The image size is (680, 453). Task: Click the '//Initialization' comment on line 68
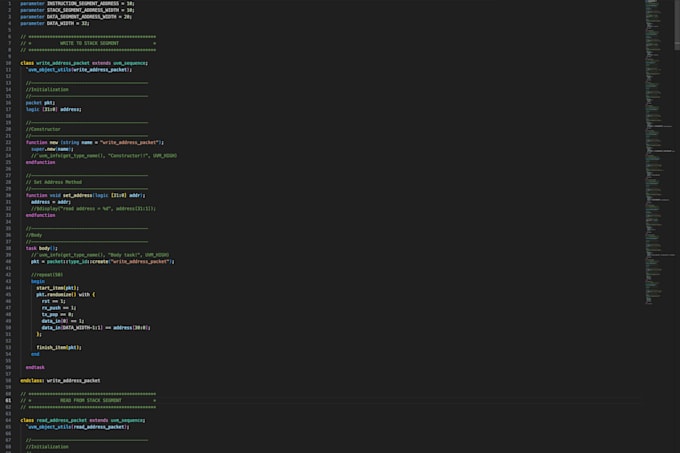point(47,446)
